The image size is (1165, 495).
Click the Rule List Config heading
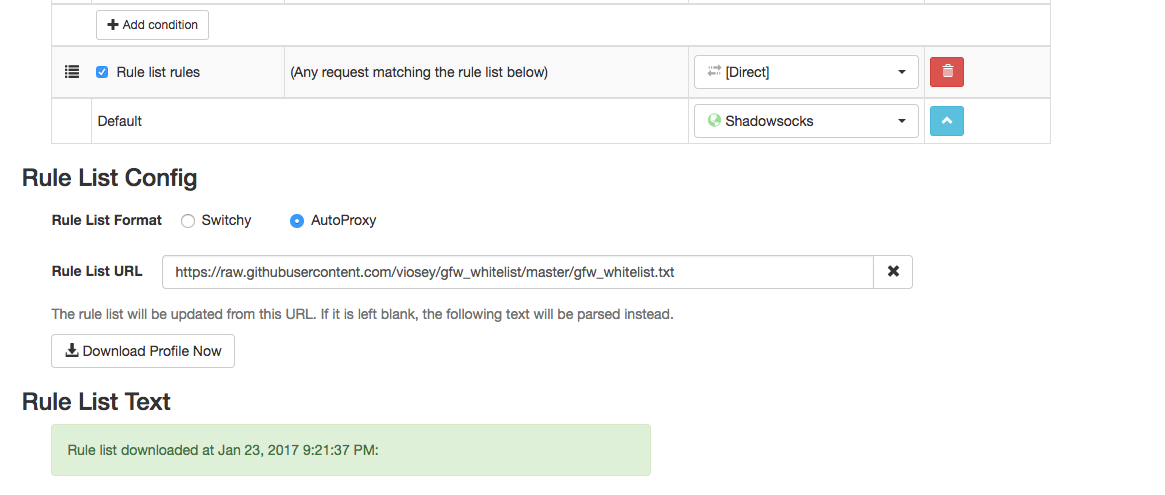pos(109,178)
